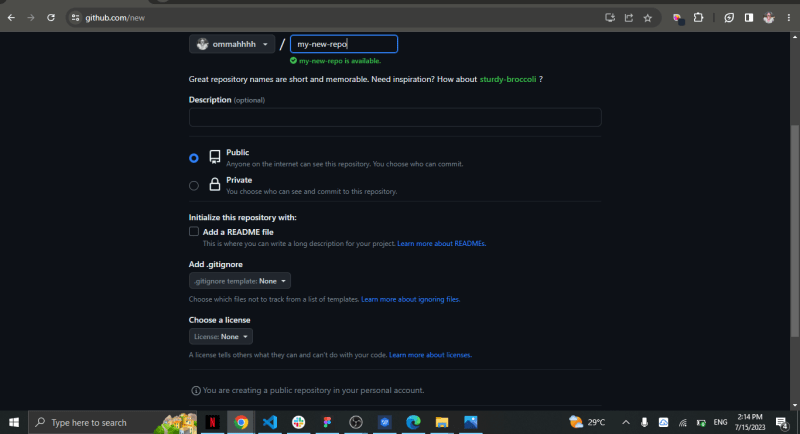This screenshot has height=434, width=800.
Task: Open OBS Studio from the taskbar
Action: coord(356,422)
